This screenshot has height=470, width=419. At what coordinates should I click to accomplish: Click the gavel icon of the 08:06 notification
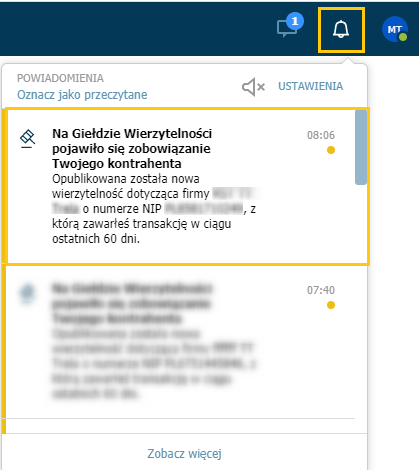[27, 139]
